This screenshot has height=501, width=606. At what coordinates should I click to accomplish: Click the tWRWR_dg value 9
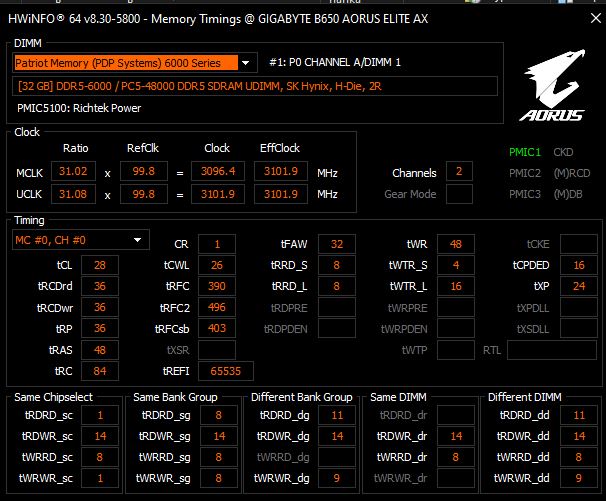337,478
